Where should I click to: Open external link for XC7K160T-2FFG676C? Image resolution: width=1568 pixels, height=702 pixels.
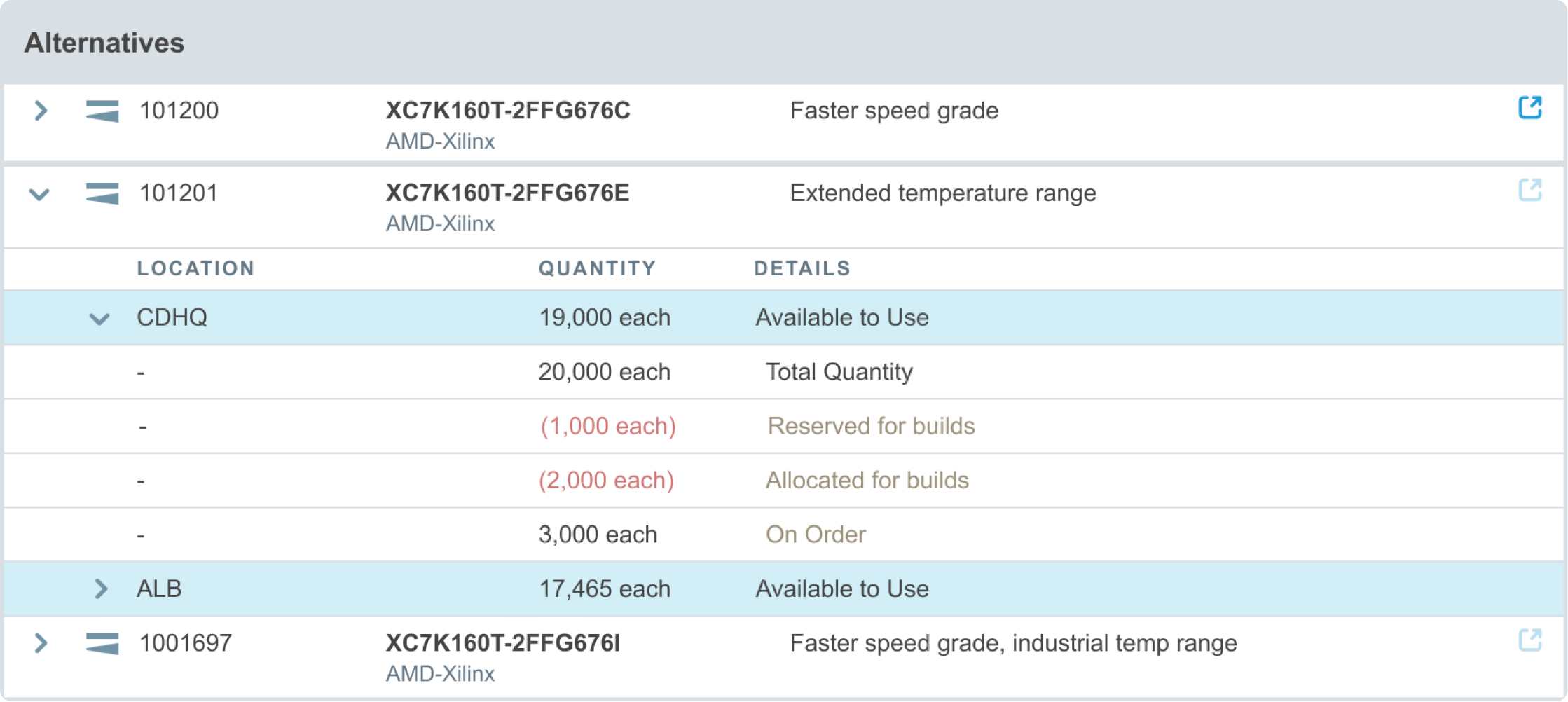[x=1529, y=108]
